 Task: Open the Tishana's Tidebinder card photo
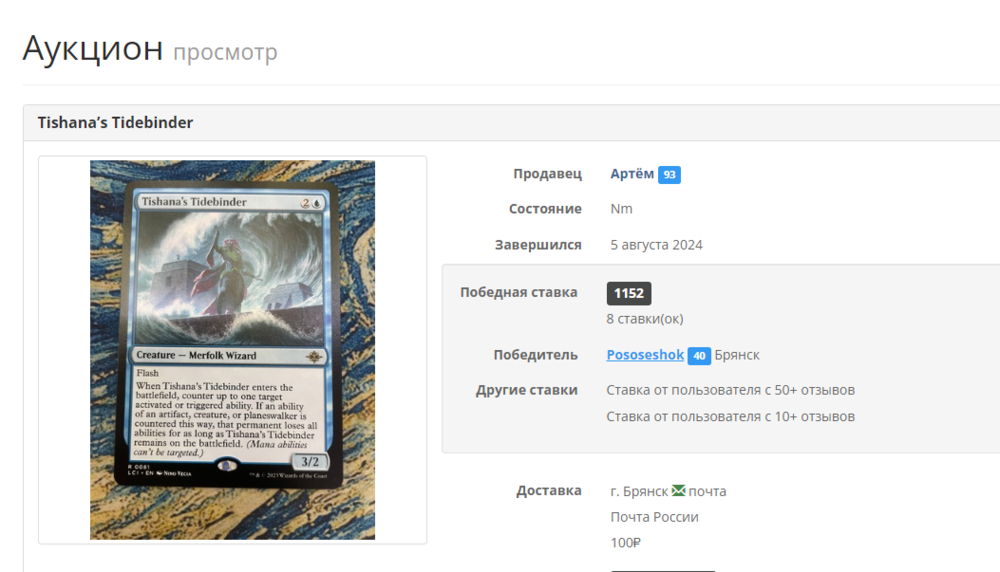click(232, 349)
